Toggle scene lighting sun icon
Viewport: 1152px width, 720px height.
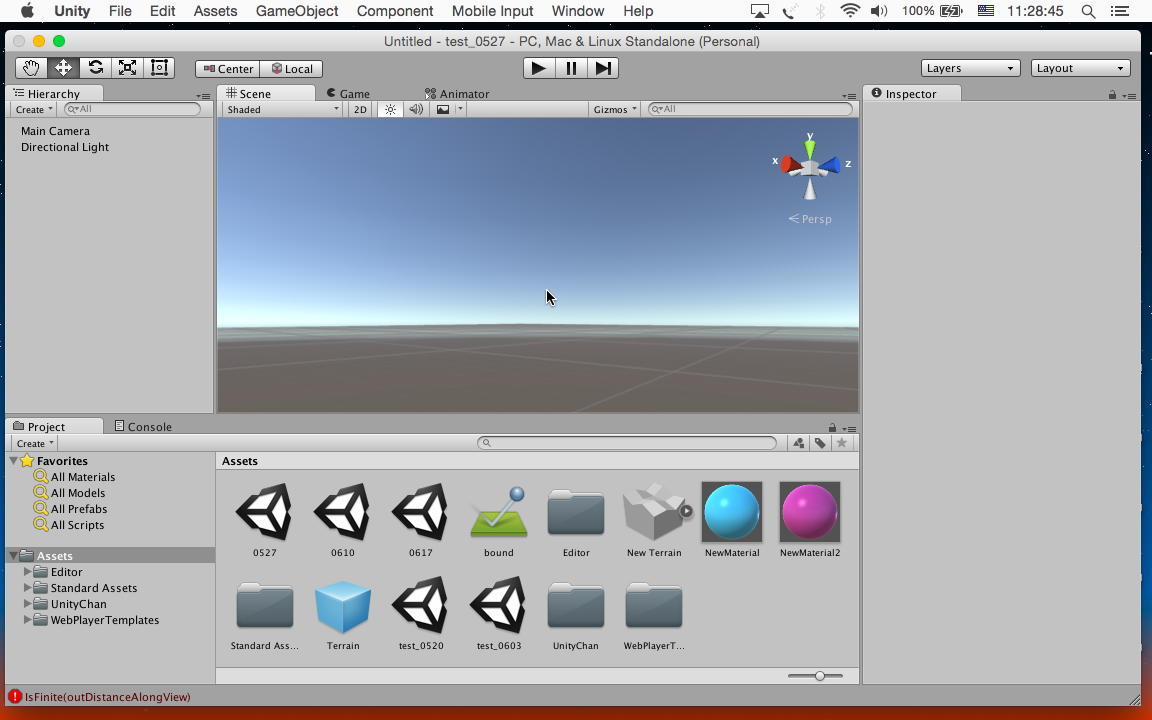click(x=390, y=109)
